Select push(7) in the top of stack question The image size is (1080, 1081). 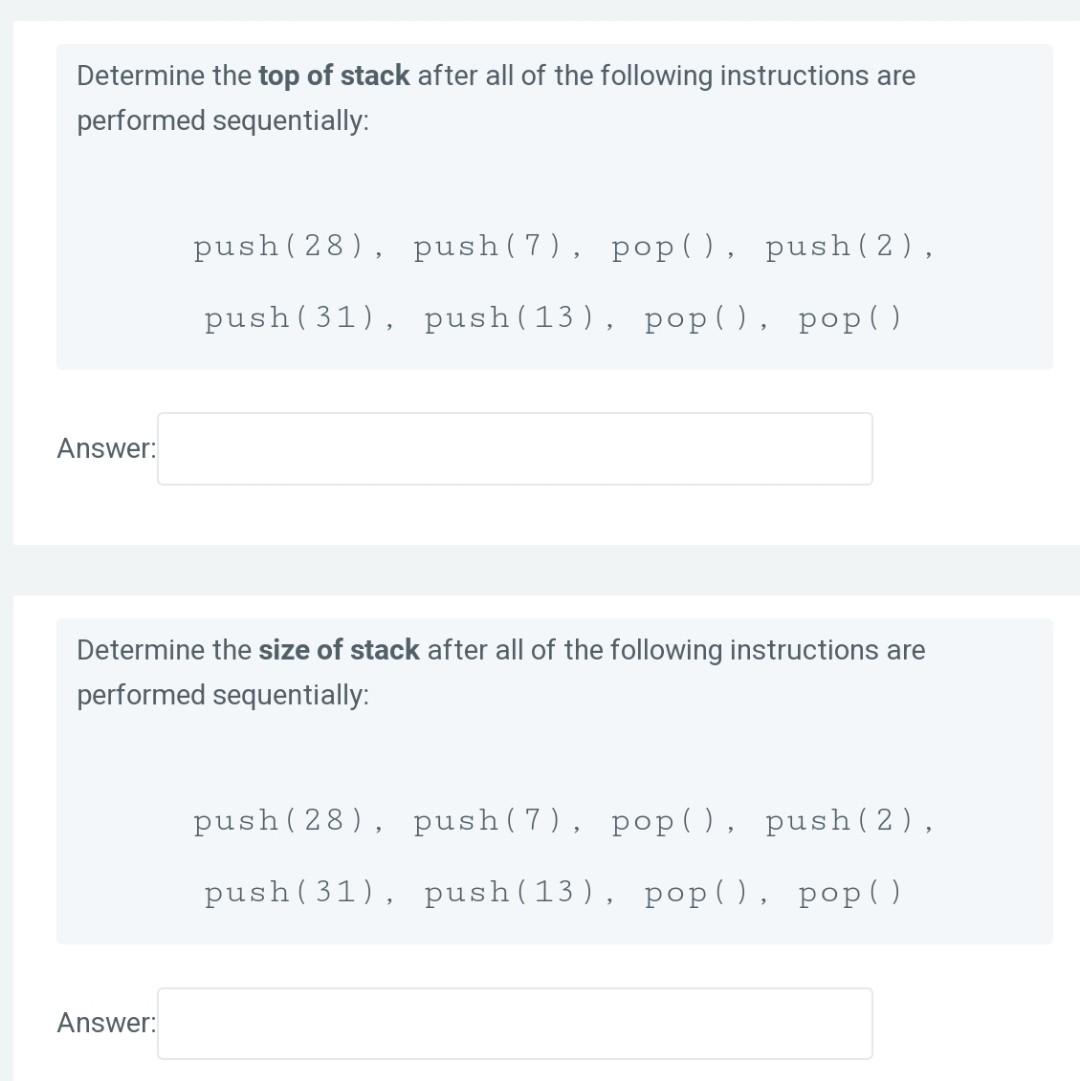[488, 247]
